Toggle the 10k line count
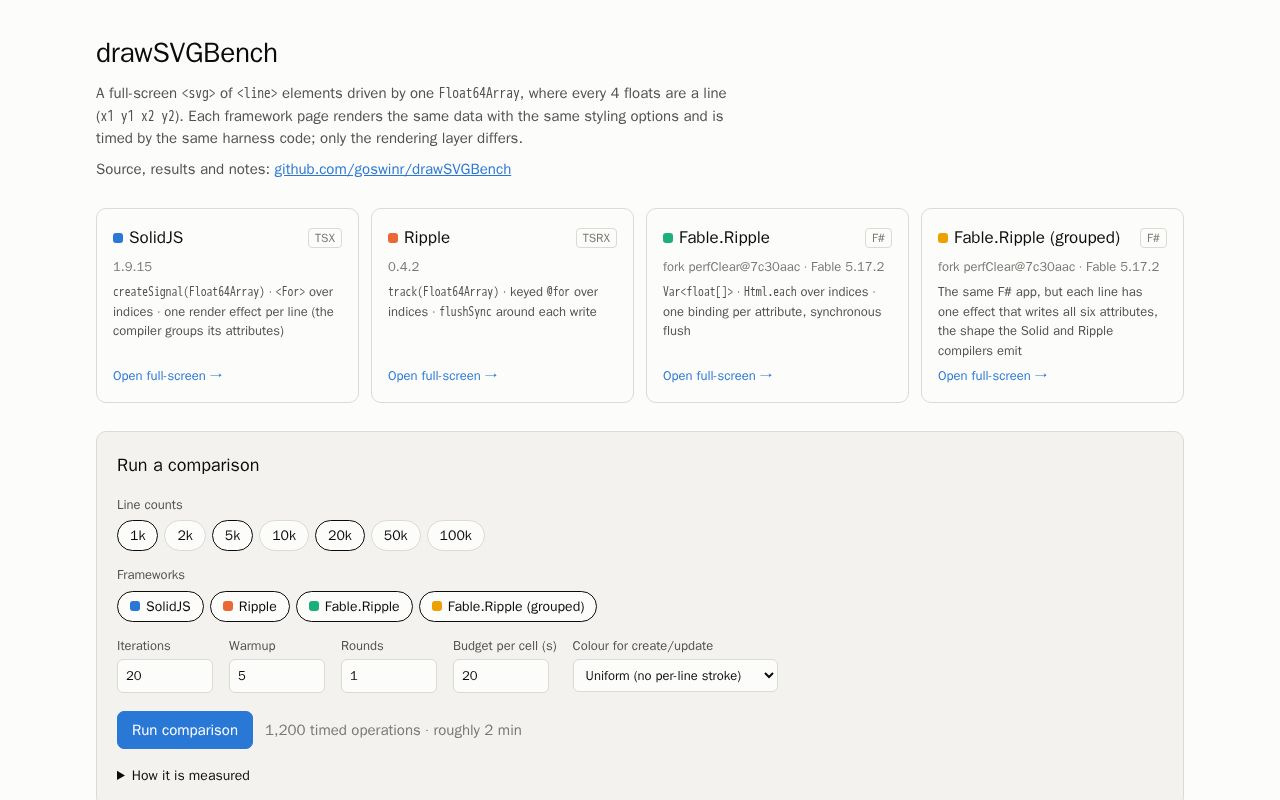 point(284,536)
